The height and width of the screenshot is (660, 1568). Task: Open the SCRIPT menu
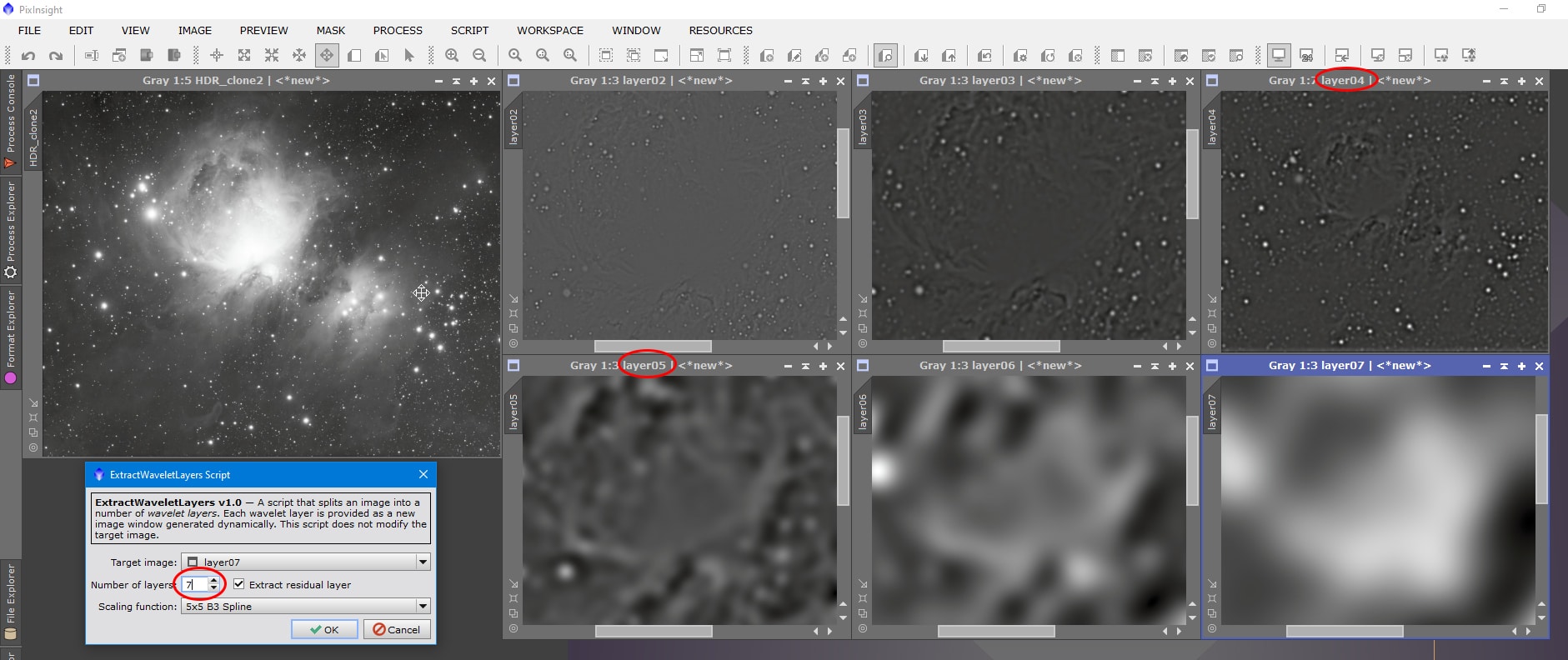pos(469,30)
